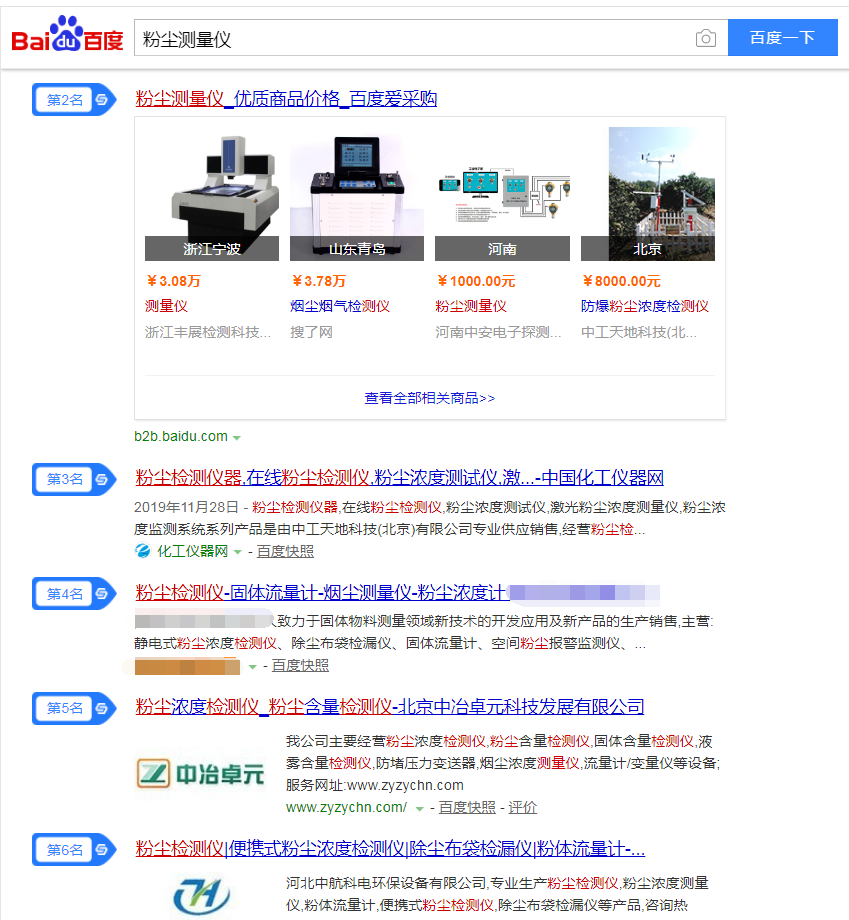Click supplier name 河南中安电子探测...
This screenshot has width=849, height=920.
coord(498,332)
